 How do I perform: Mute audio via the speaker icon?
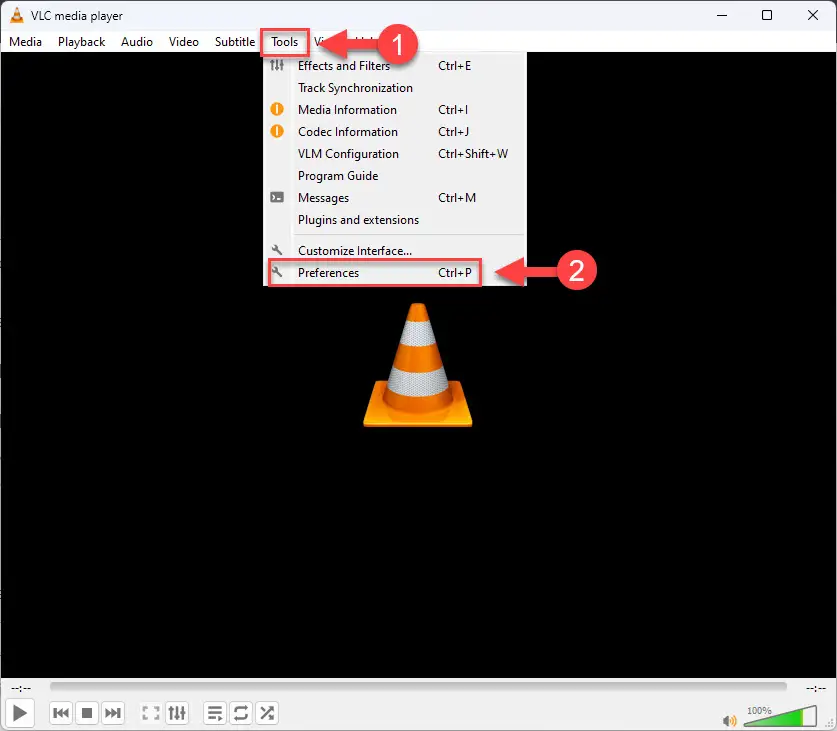click(x=729, y=719)
